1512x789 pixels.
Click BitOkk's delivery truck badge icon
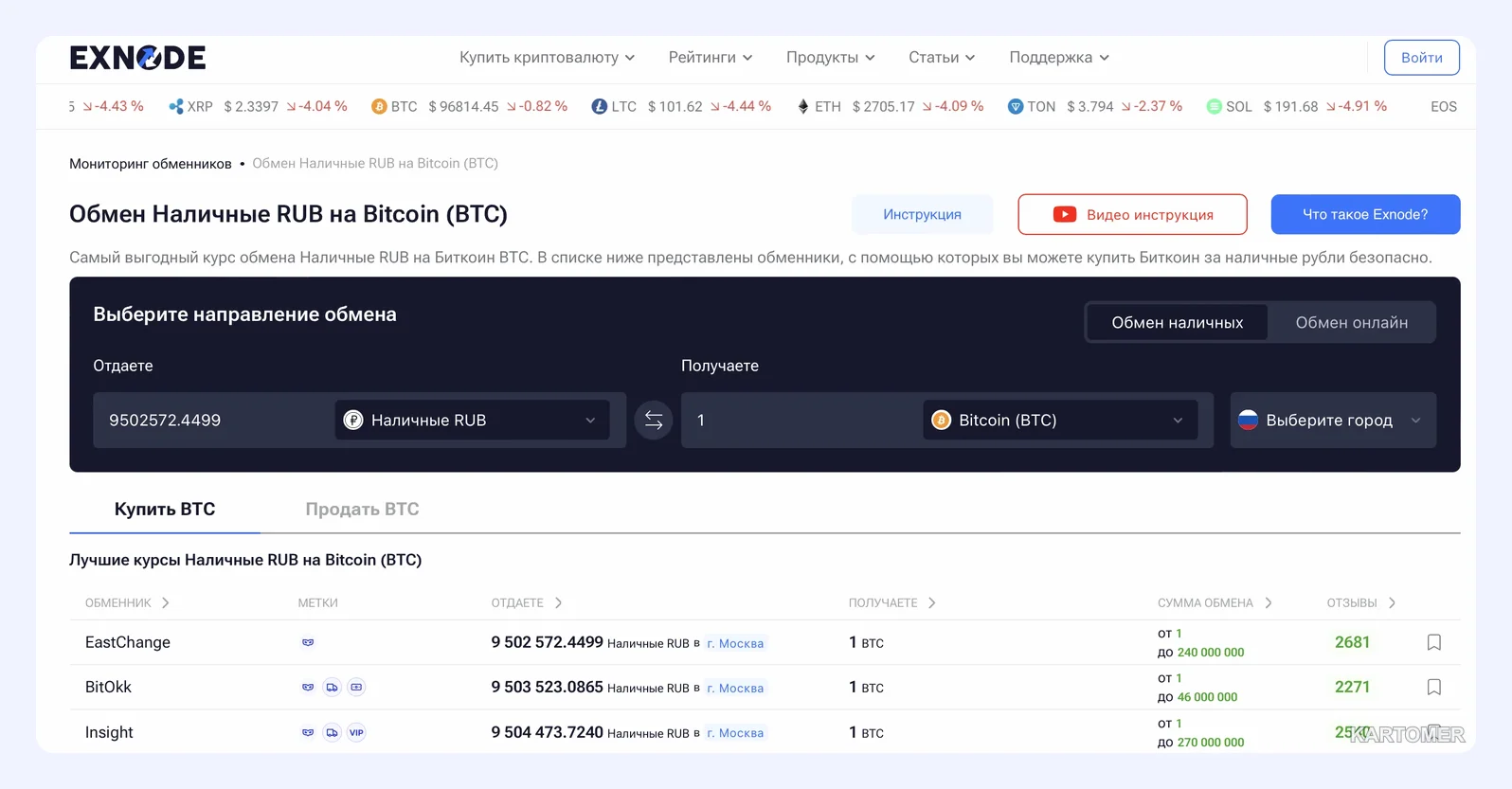[332, 687]
